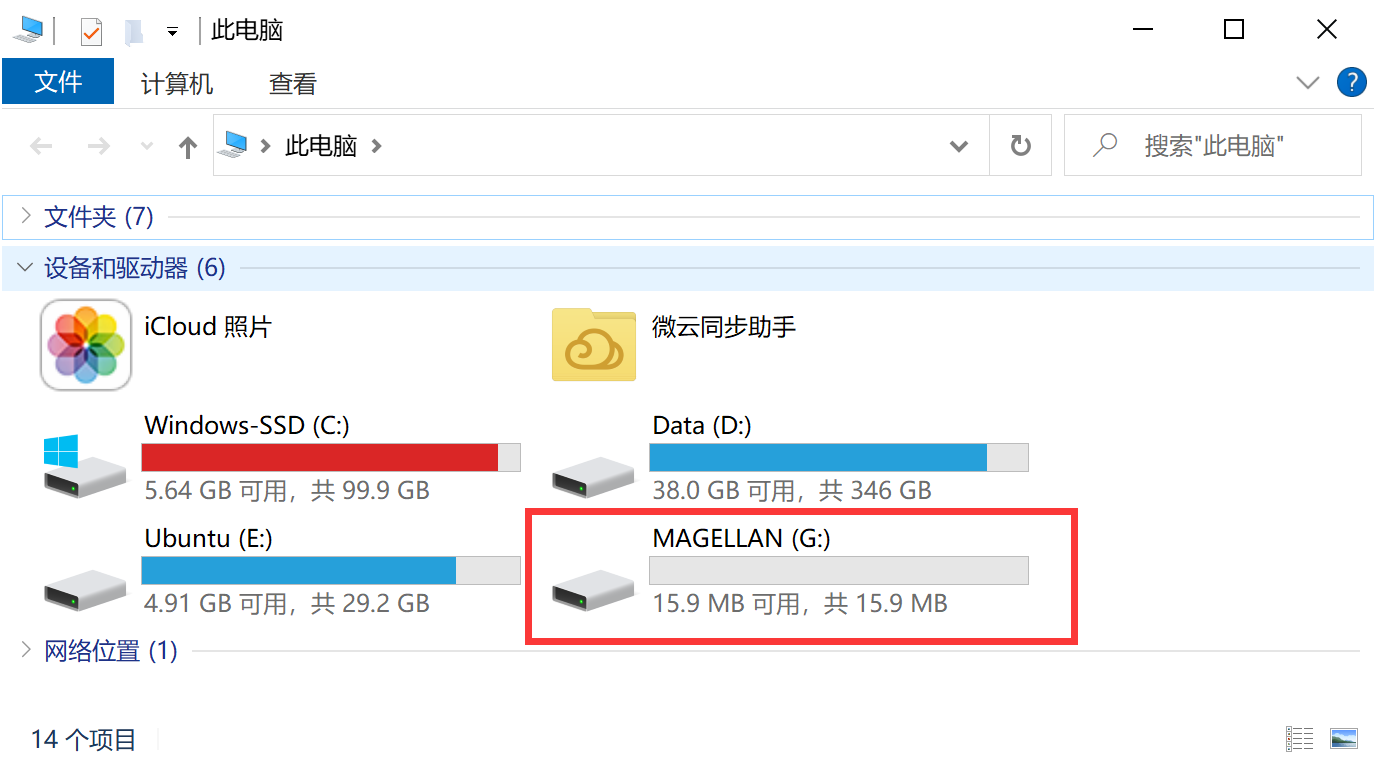Click the up-one-level navigation arrow
1376x764 pixels.
pyautogui.click(x=187, y=145)
